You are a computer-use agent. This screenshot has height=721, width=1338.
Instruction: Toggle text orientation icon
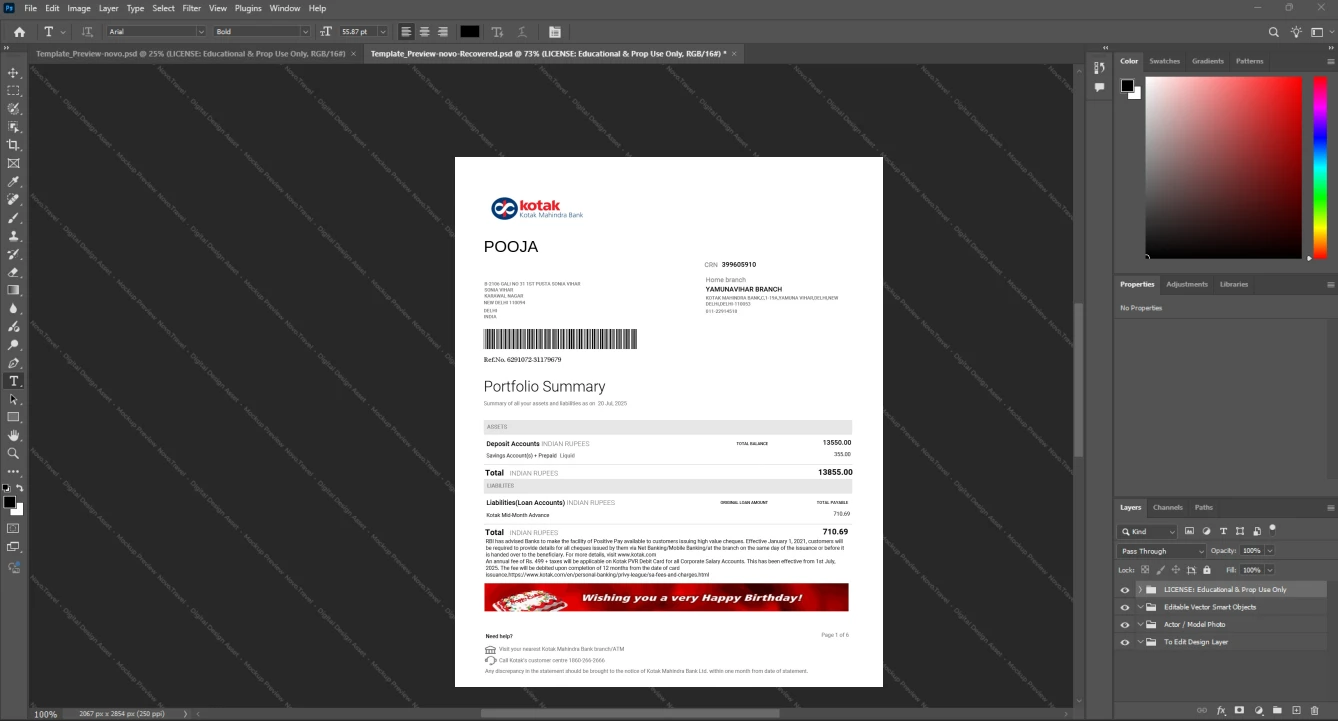tap(87, 32)
